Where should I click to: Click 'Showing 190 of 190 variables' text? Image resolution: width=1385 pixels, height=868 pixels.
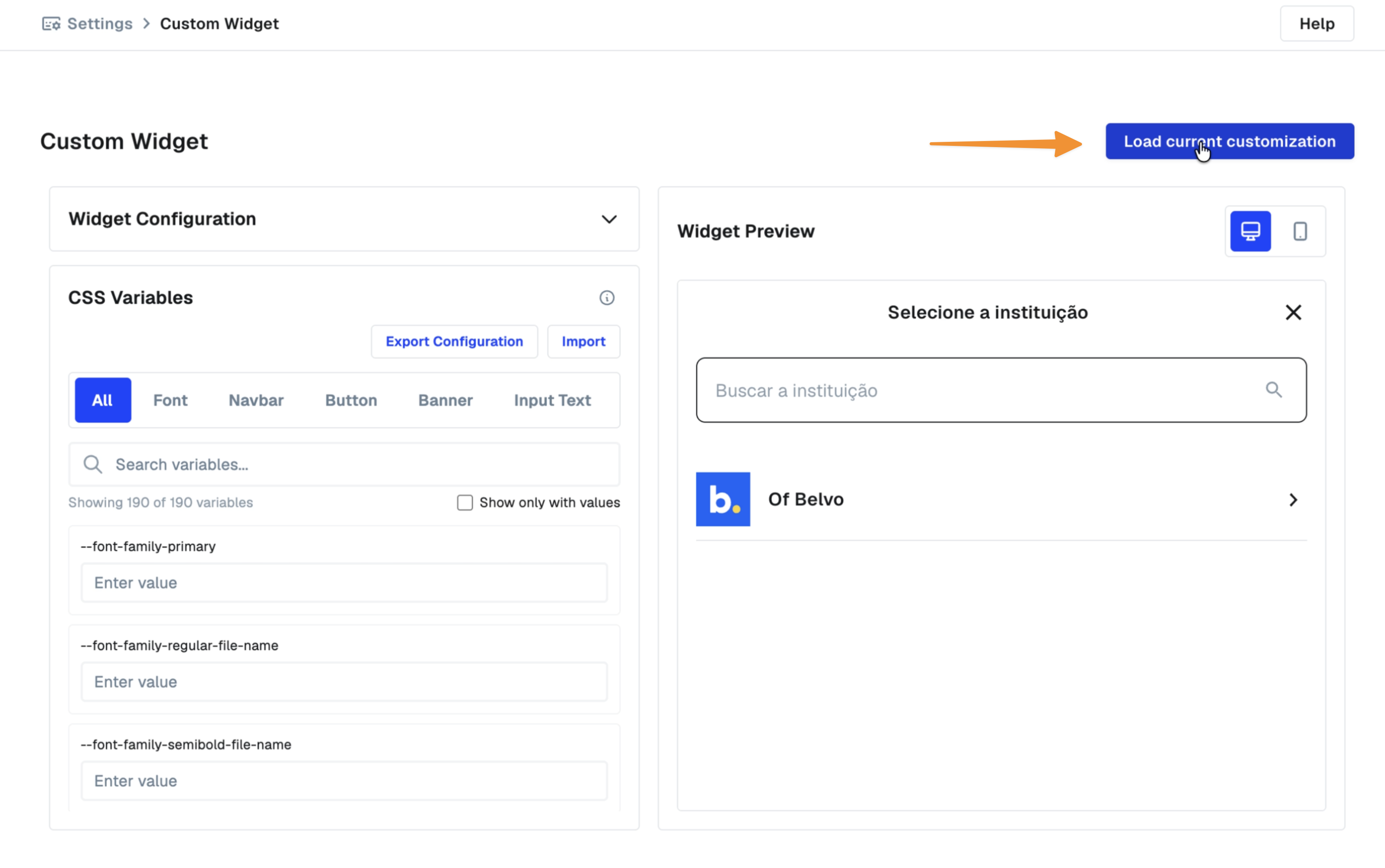[161, 502]
